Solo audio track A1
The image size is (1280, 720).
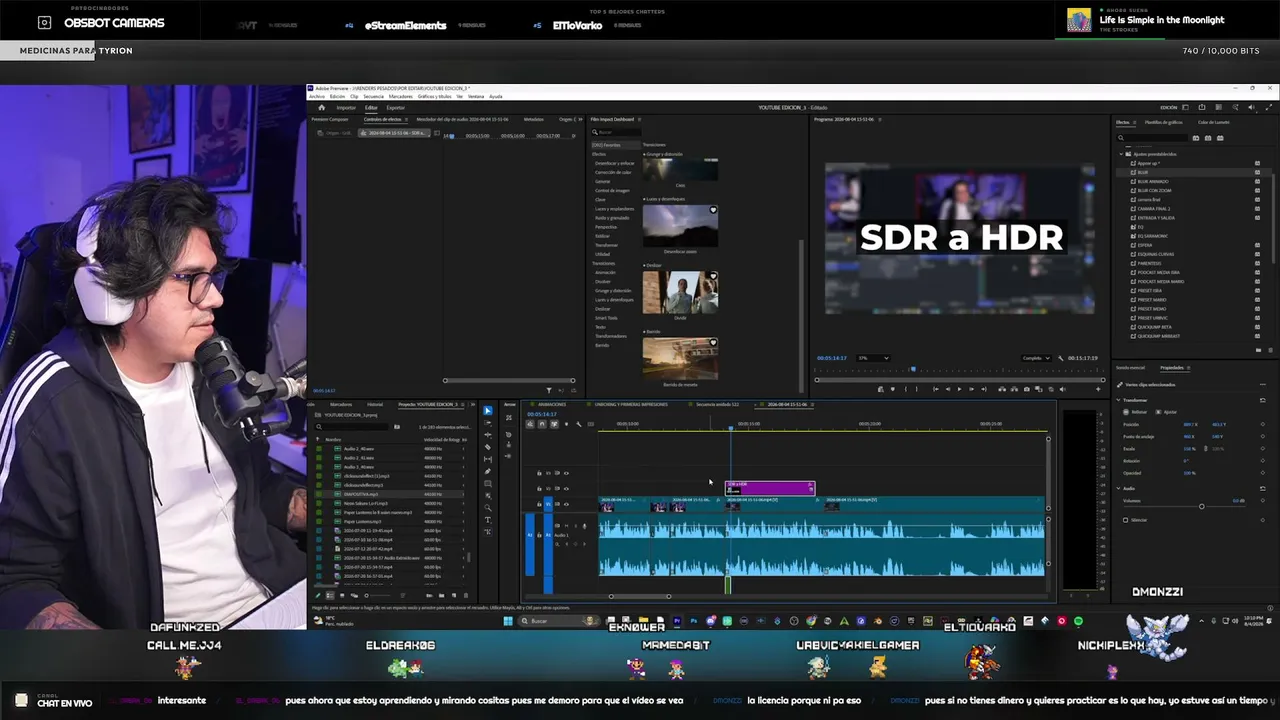tap(576, 525)
